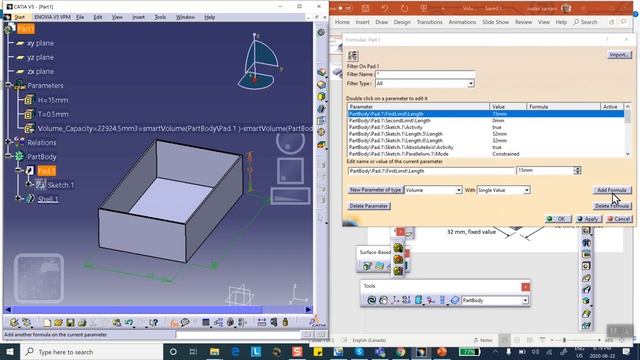Select Pad.1\SecondLimit\Length parameter row
This screenshot has height=360, width=640.
[486, 121]
